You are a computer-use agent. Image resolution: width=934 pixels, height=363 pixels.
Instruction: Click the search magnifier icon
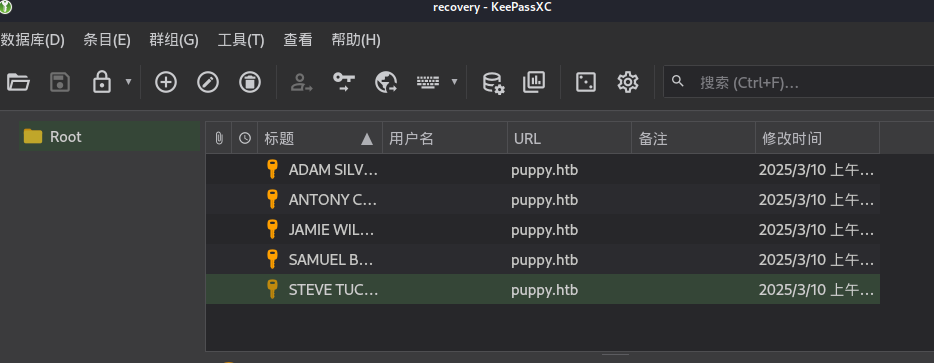pyautogui.click(x=678, y=81)
